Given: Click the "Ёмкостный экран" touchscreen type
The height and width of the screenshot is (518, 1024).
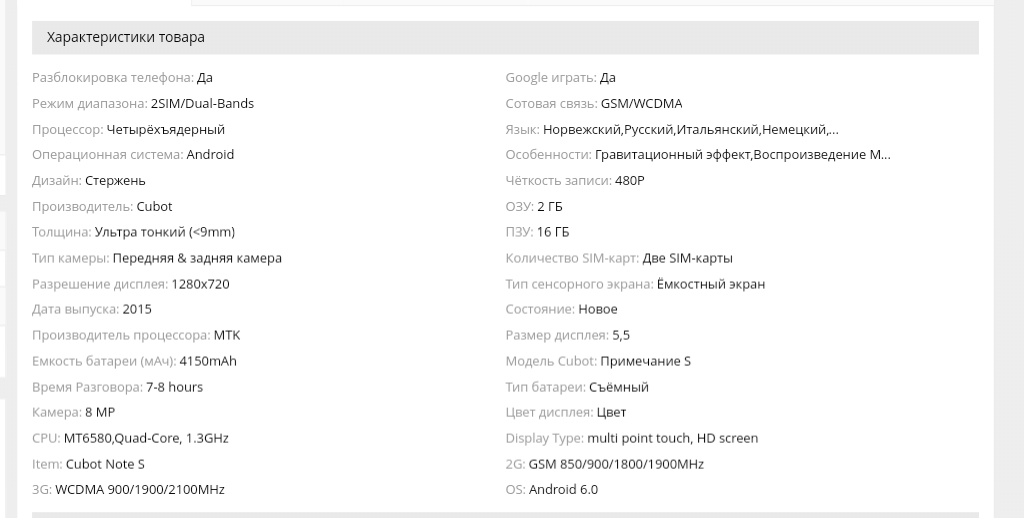Looking at the screenshot, I should [711, 284].
